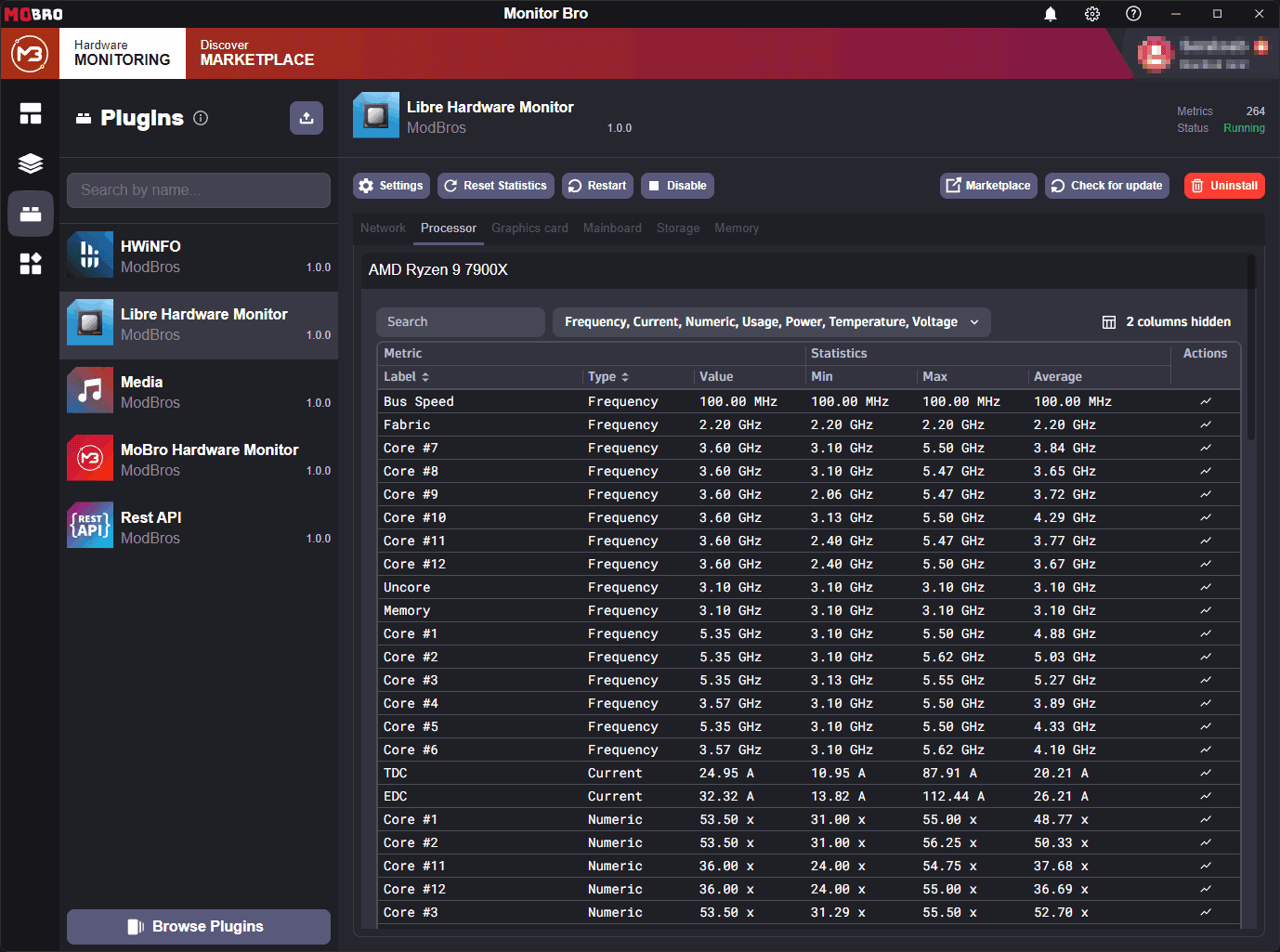
Task: Click the upload plugin icon button
Action: [x=307, y=118]
